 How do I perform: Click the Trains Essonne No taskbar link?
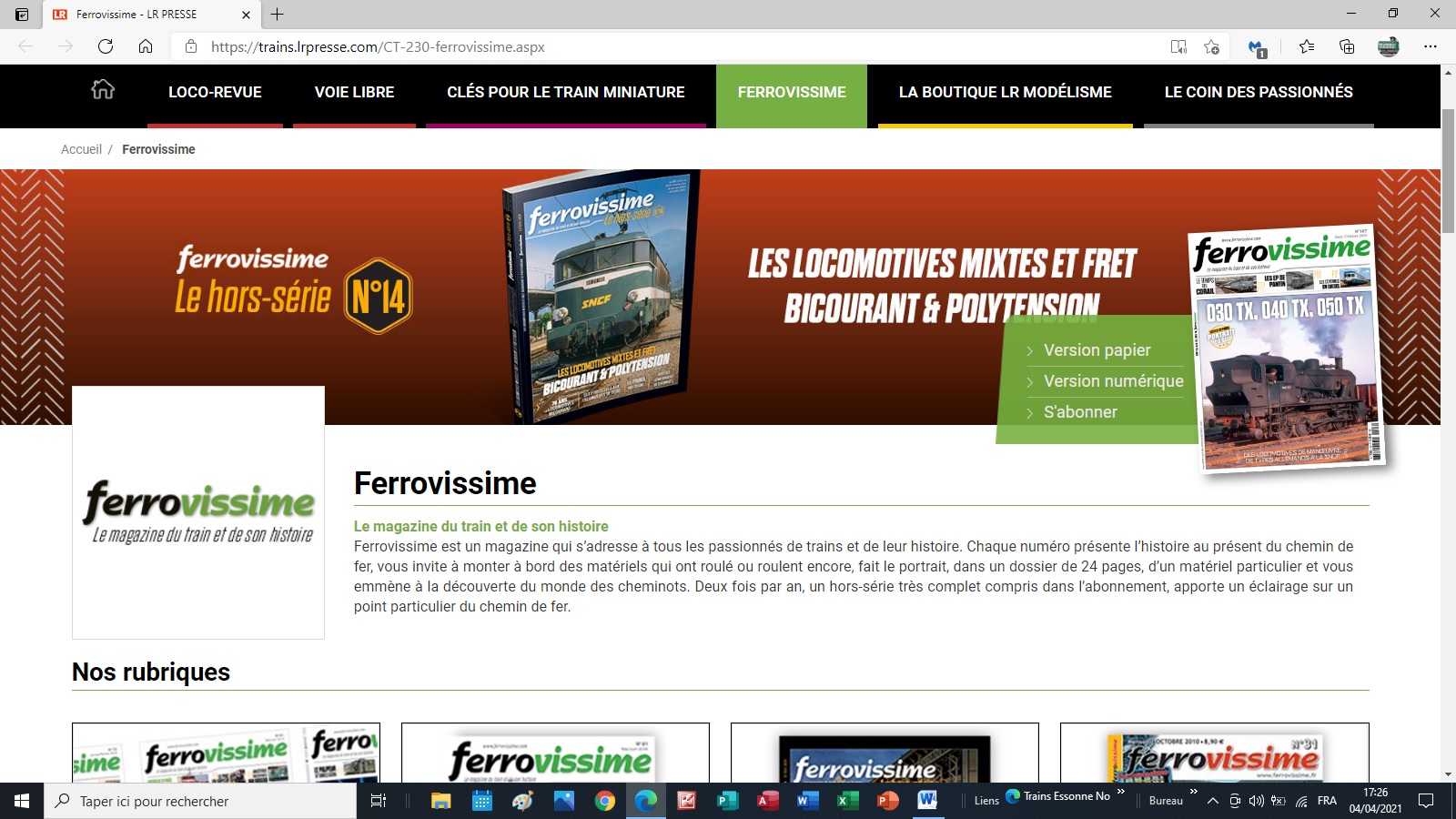pyautogui.click(x=1058, y=796)
